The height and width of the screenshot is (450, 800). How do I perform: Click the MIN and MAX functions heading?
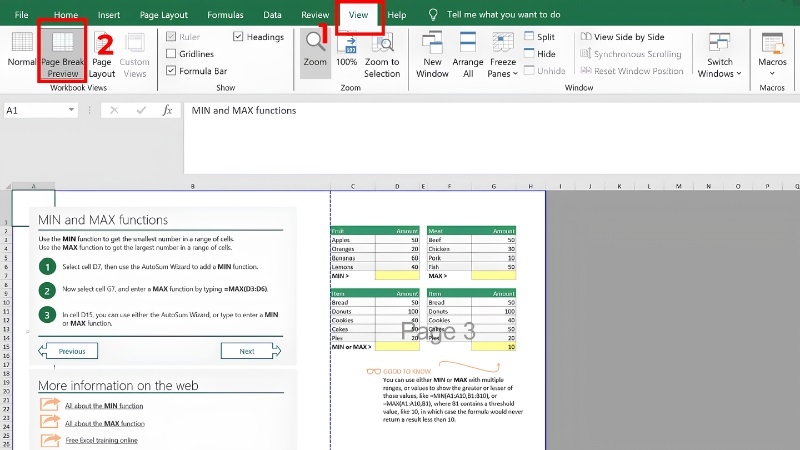(103, 220)
